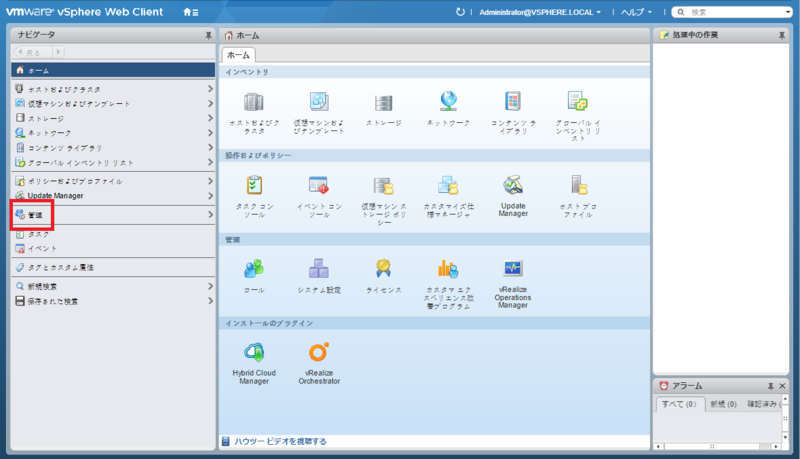Select Events in the navigator
The width and height of the screenshot is (800, 459).
[x=113, y=248]
